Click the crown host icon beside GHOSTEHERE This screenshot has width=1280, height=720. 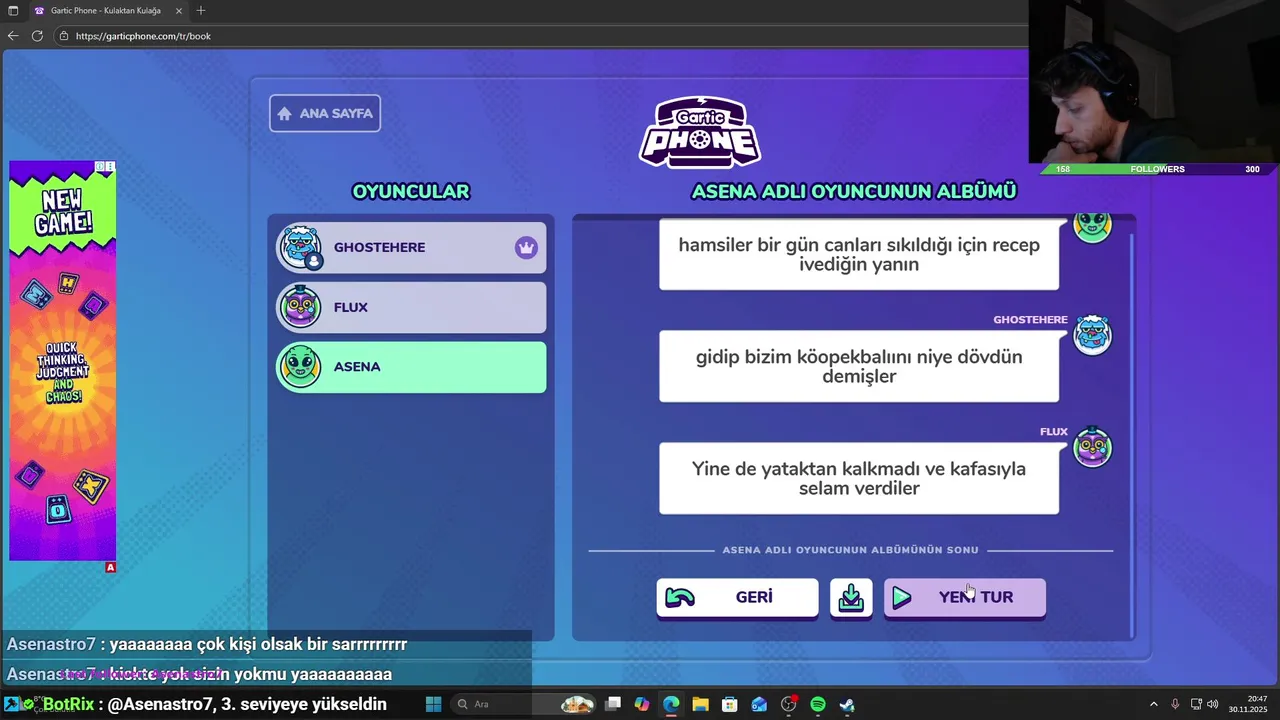click(526, 247)
